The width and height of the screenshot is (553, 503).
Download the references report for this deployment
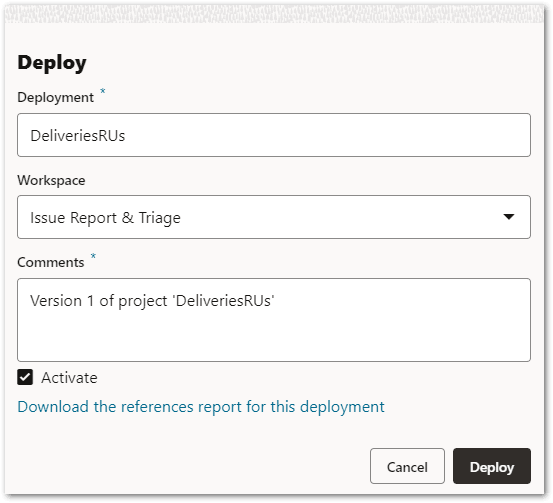[201, 407]
